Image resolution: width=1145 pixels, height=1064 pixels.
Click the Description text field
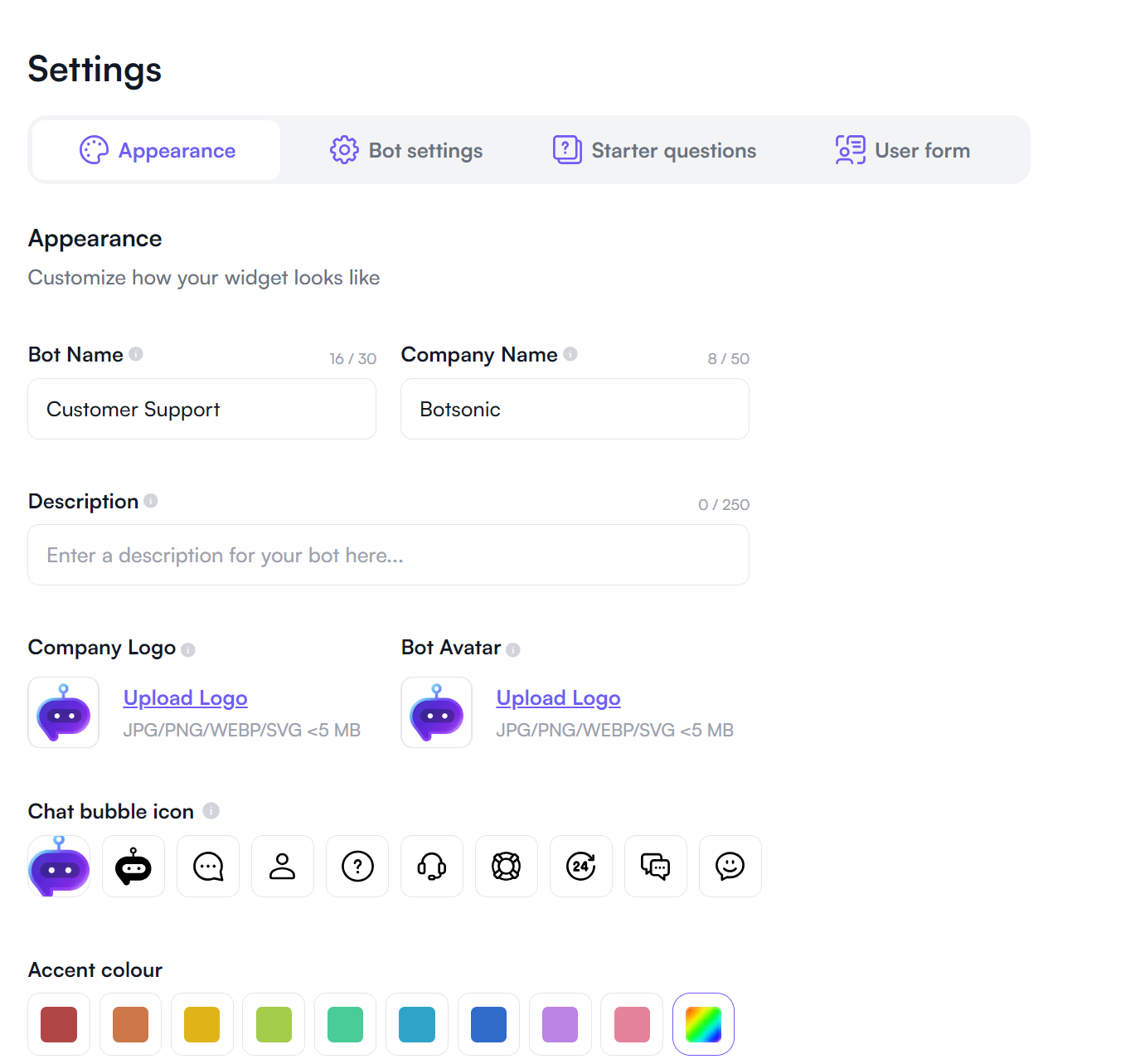pyautogui.click(x=388, y=555)
